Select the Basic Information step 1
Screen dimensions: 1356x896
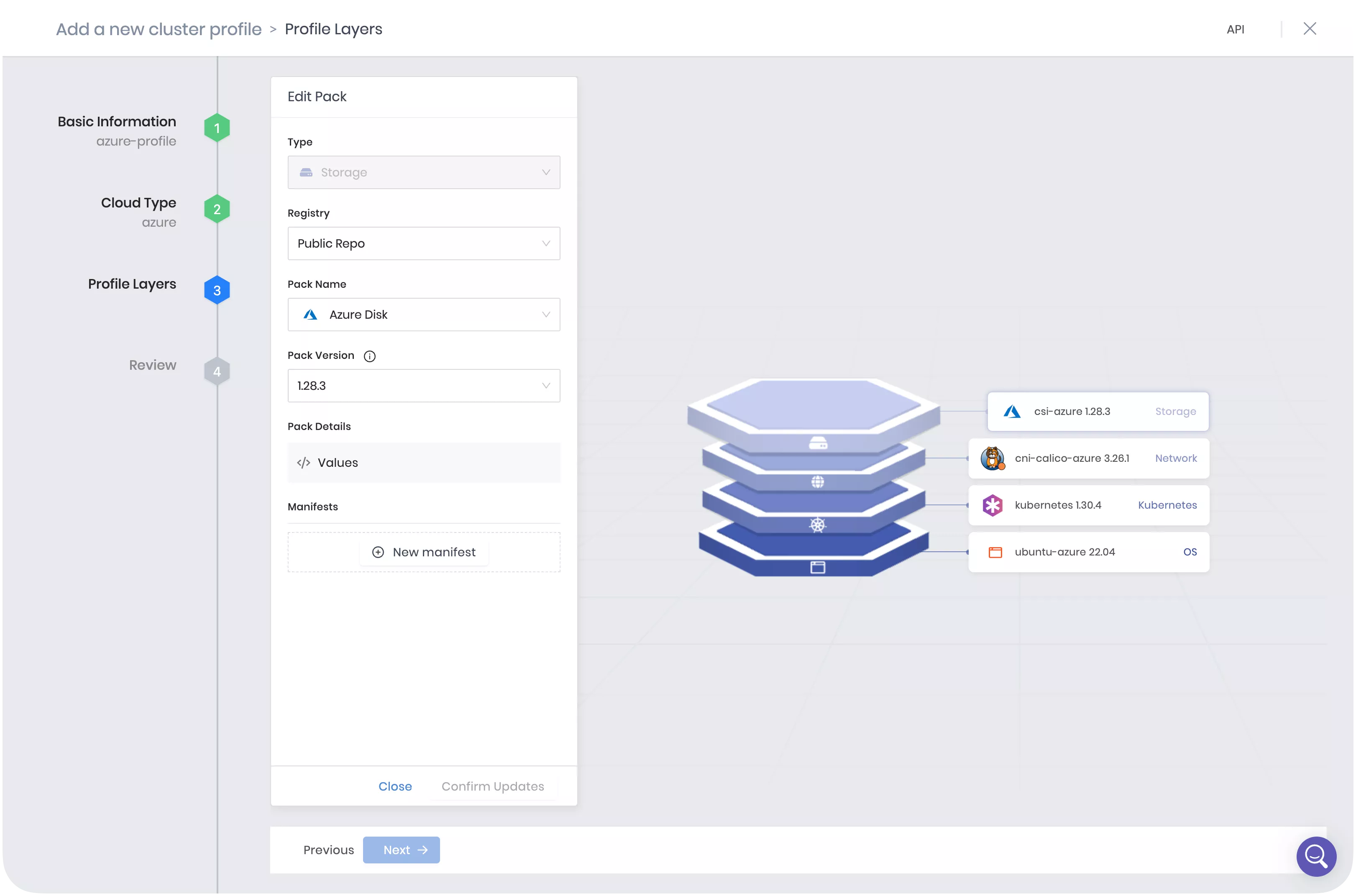coord(215,128)
